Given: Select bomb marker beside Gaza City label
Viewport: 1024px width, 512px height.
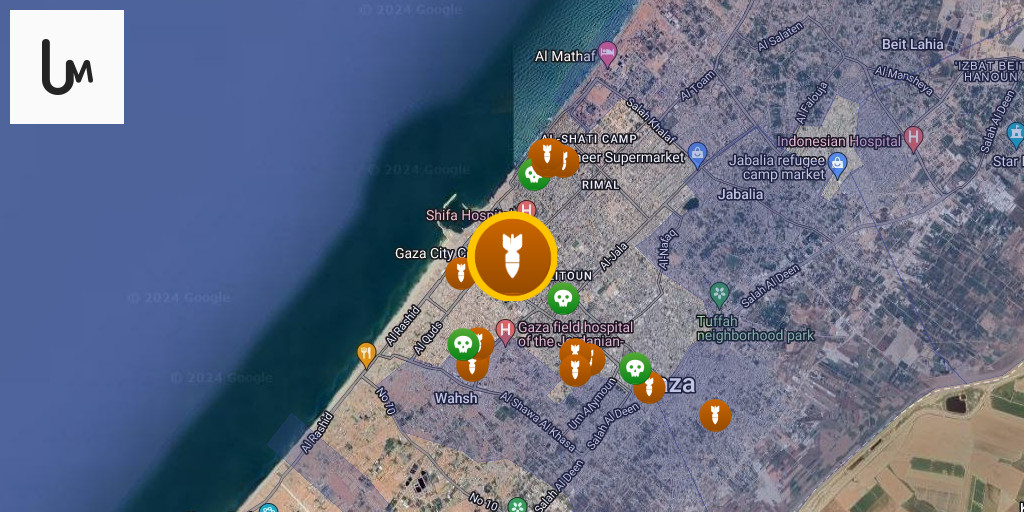Looking at the screenshot, I should [x=458, y=273].
